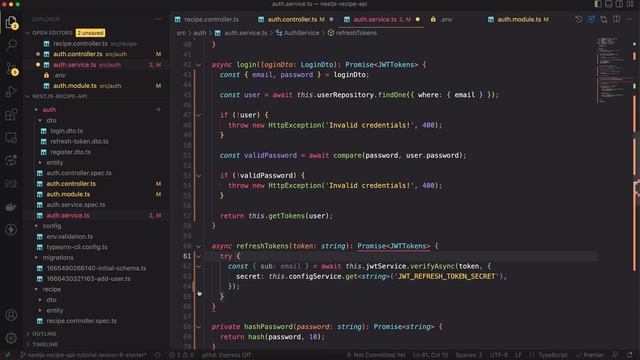This screenshot has height=360, width=640.
Task: Collapse the auth dto folder
Action: (51, 120)
